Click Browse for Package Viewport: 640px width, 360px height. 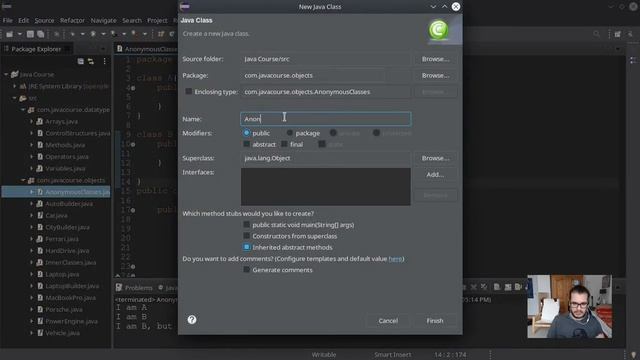click(435, 76)
